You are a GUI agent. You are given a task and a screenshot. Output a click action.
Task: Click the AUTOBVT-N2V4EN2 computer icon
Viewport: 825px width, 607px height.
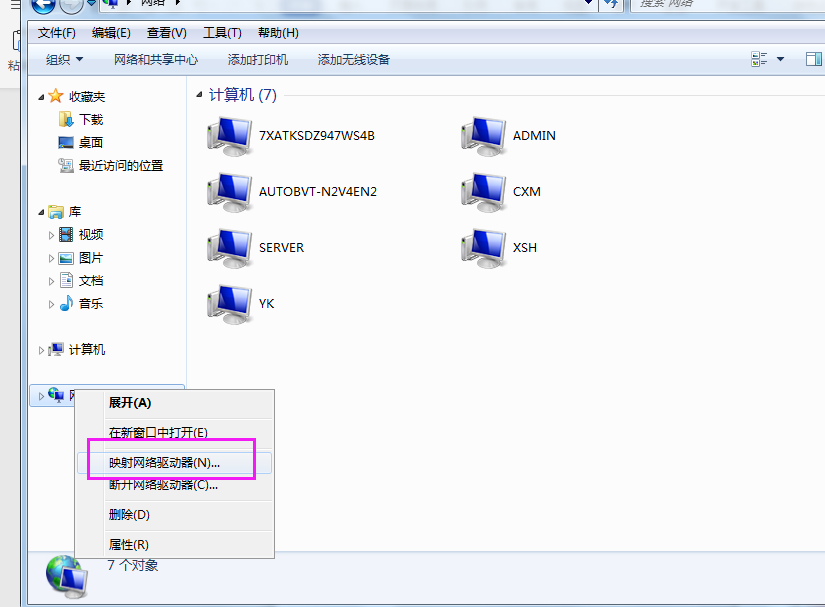(229, 193)
